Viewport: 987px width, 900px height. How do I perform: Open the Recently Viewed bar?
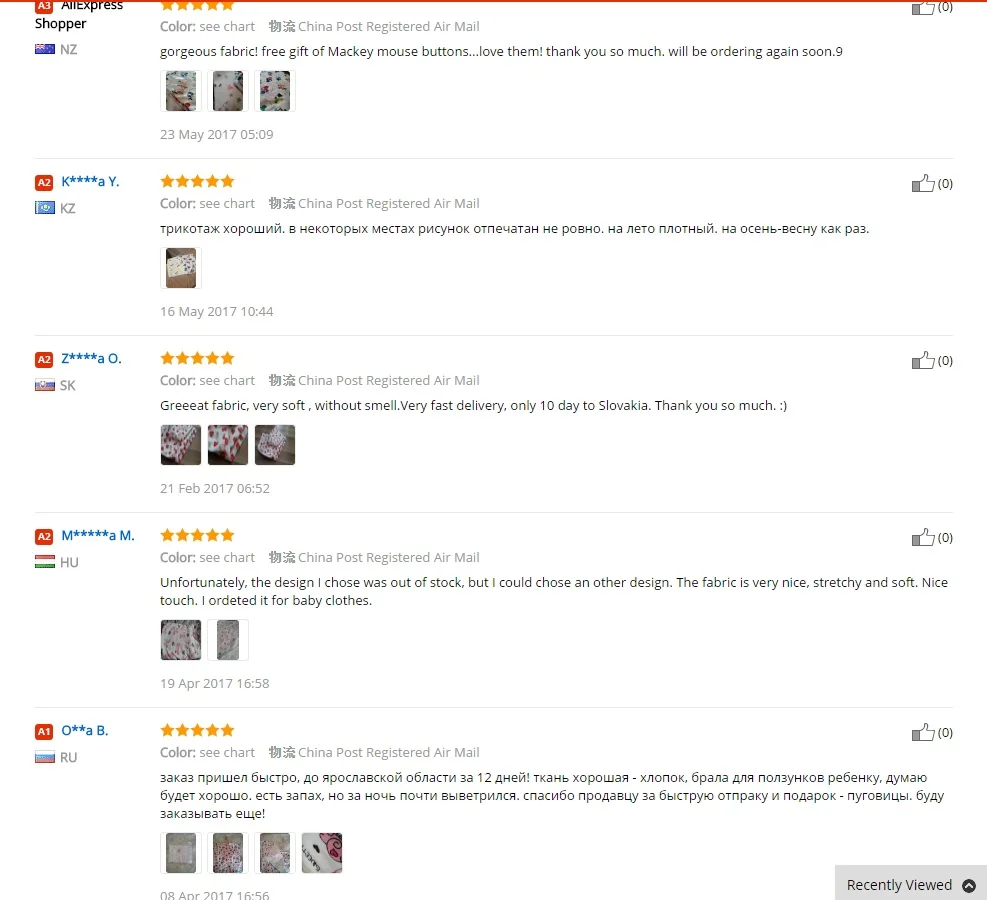(911, 883)
